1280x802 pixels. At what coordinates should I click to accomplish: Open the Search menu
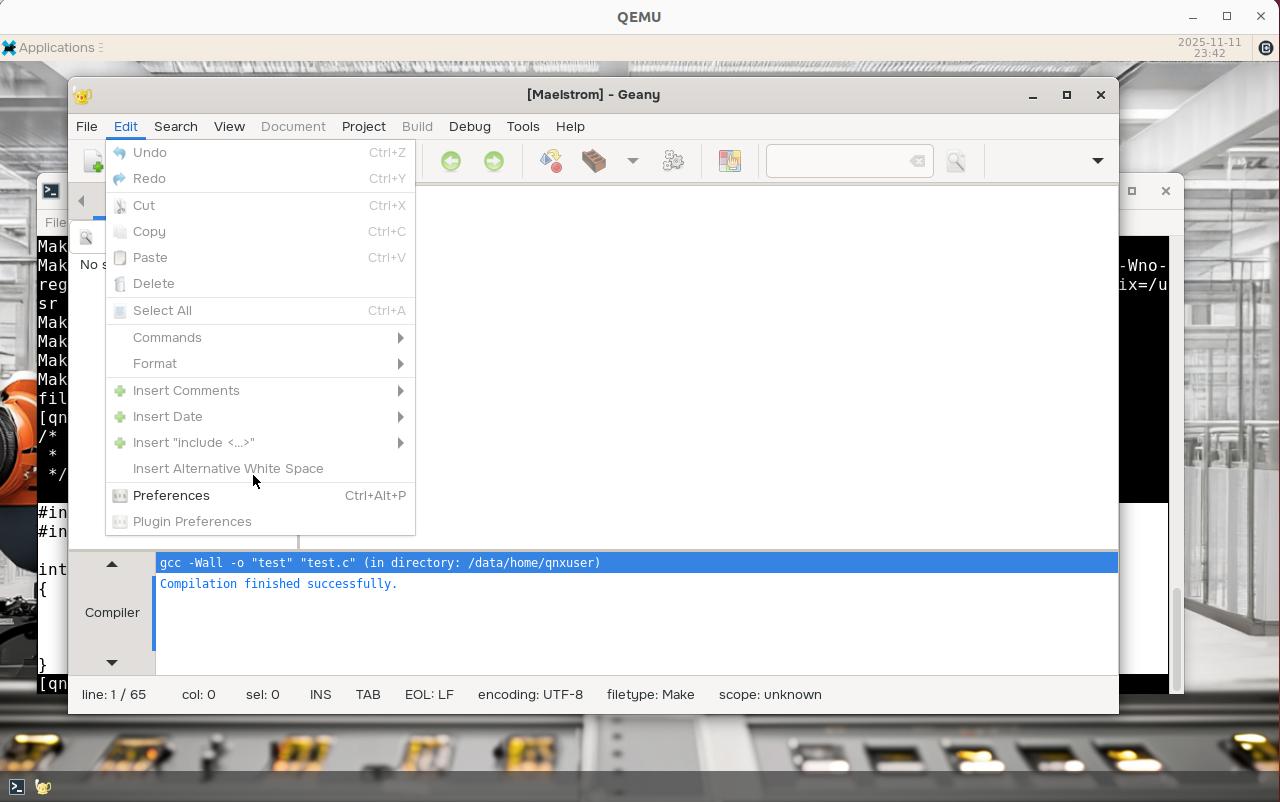click(176, 127)
